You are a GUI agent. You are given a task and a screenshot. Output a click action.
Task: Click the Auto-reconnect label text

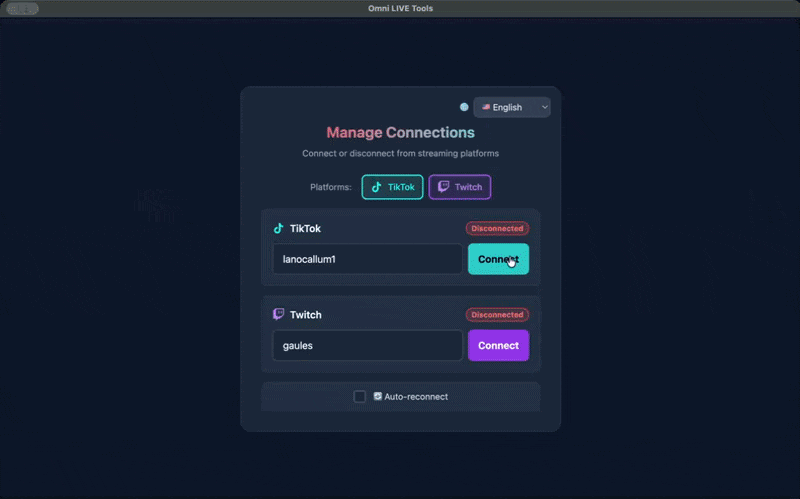coord(416,396)
